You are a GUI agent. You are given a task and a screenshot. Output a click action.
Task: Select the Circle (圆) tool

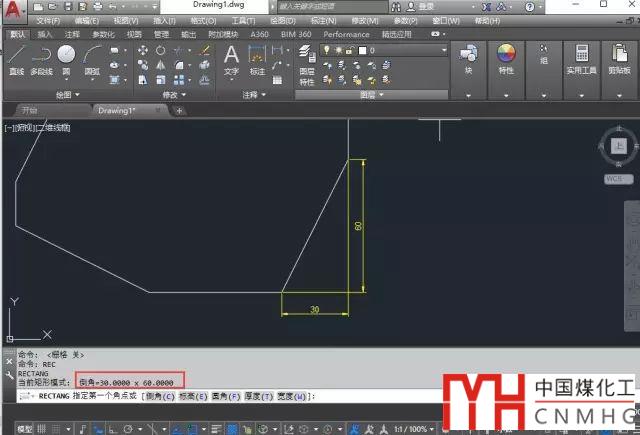tap(66, 56)
